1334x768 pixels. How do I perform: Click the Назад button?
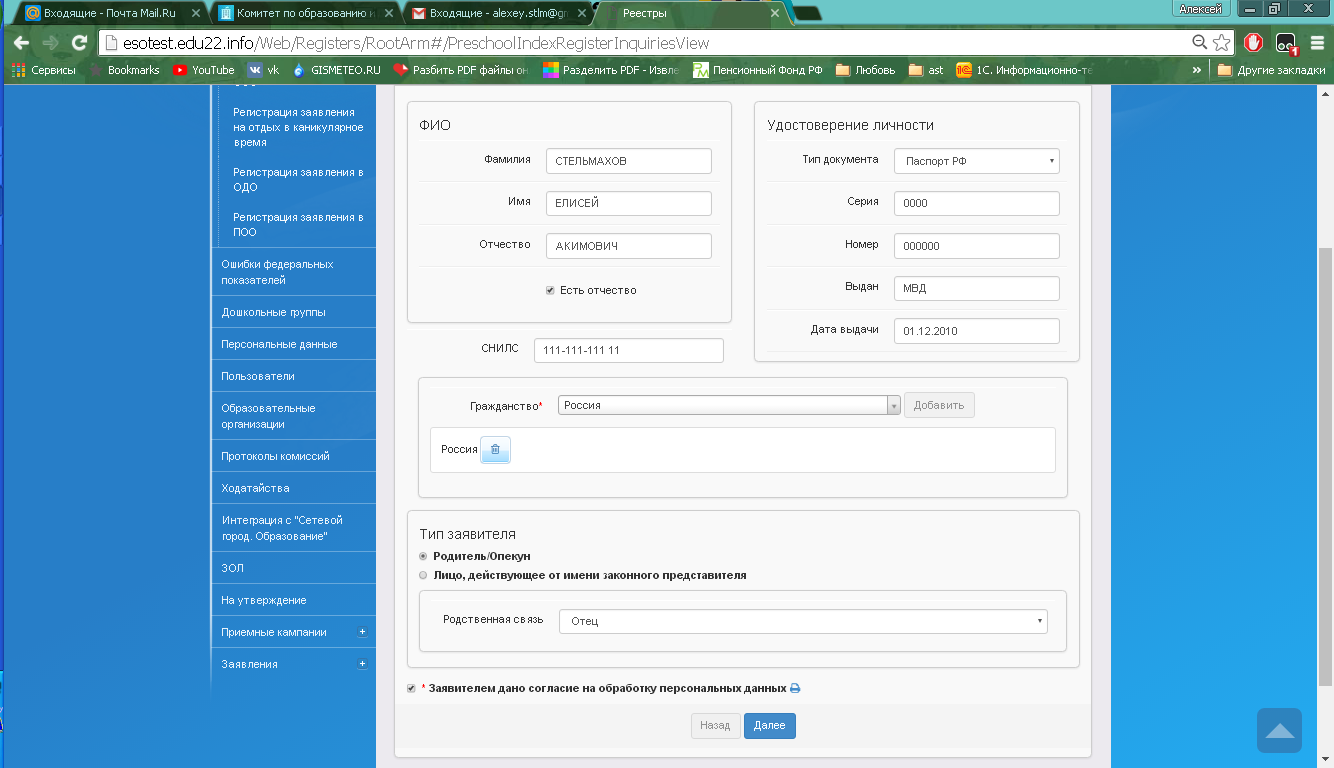click(716, 726)
